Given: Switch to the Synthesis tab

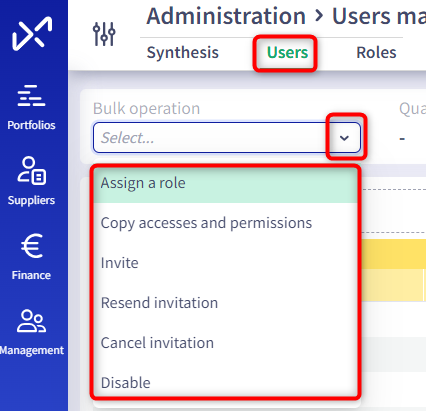Looking at the screenshot, I should pos(183,53).
